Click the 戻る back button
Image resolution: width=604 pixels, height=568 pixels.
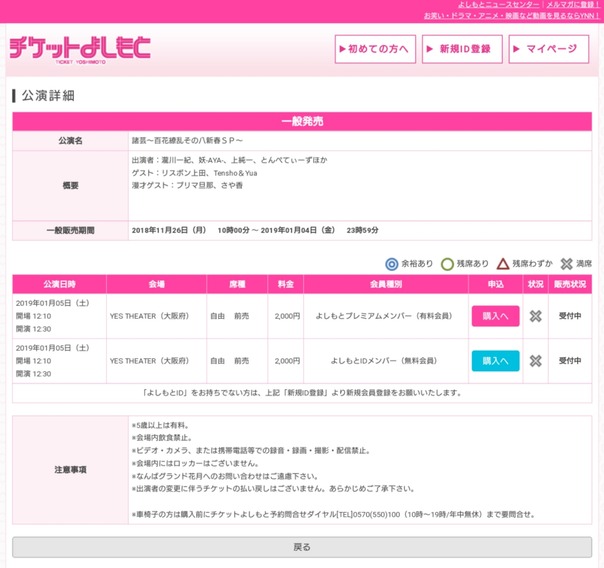pyautogui.click(x=302, y=547)
